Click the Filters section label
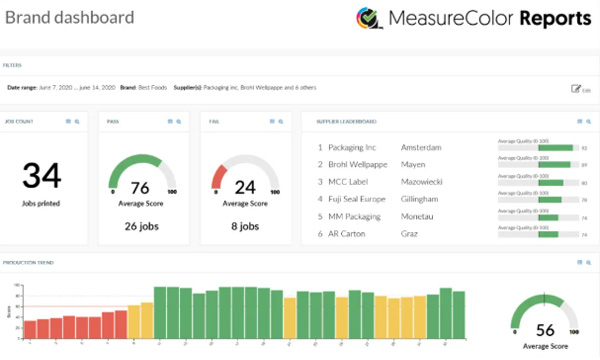Image resolution: width=600 pixels, height=360 pixels. (x=12, y=65)
